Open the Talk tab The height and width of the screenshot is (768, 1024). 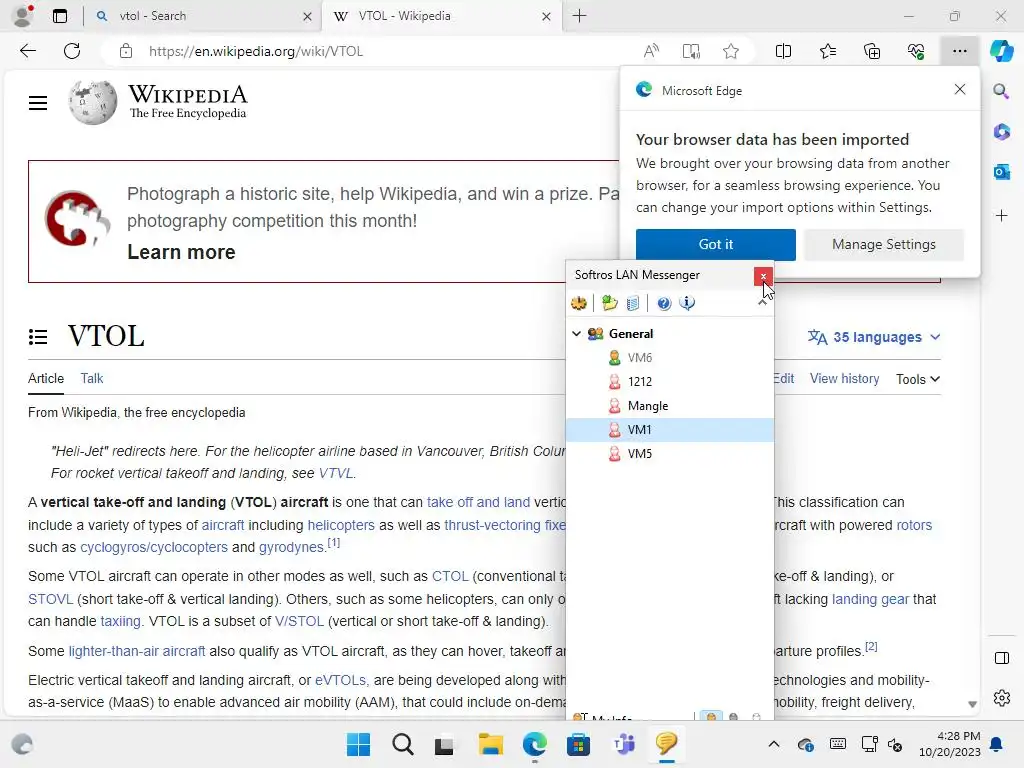coord(91,379)
